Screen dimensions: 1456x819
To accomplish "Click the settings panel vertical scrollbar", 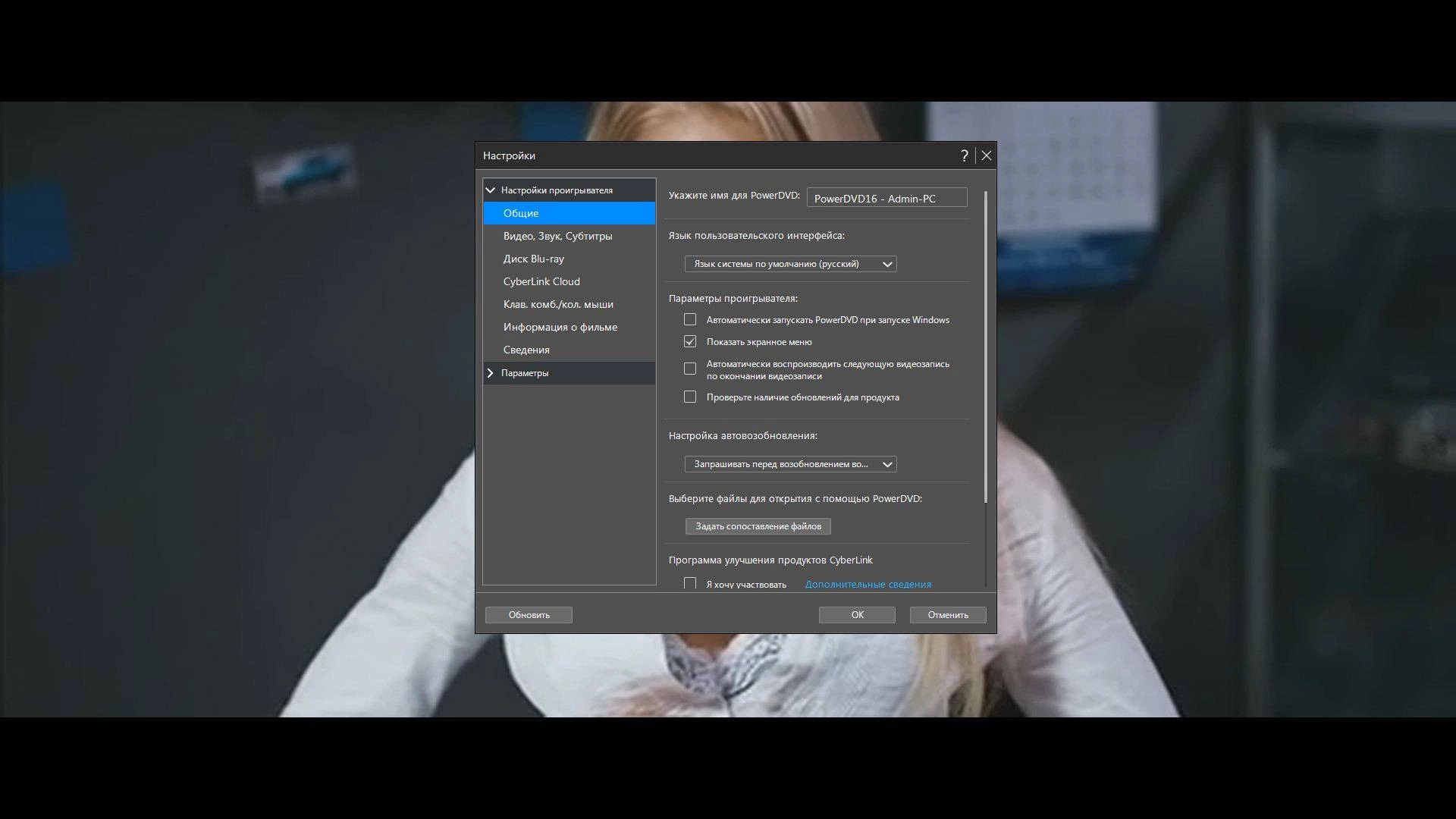I will pos(985,347).
